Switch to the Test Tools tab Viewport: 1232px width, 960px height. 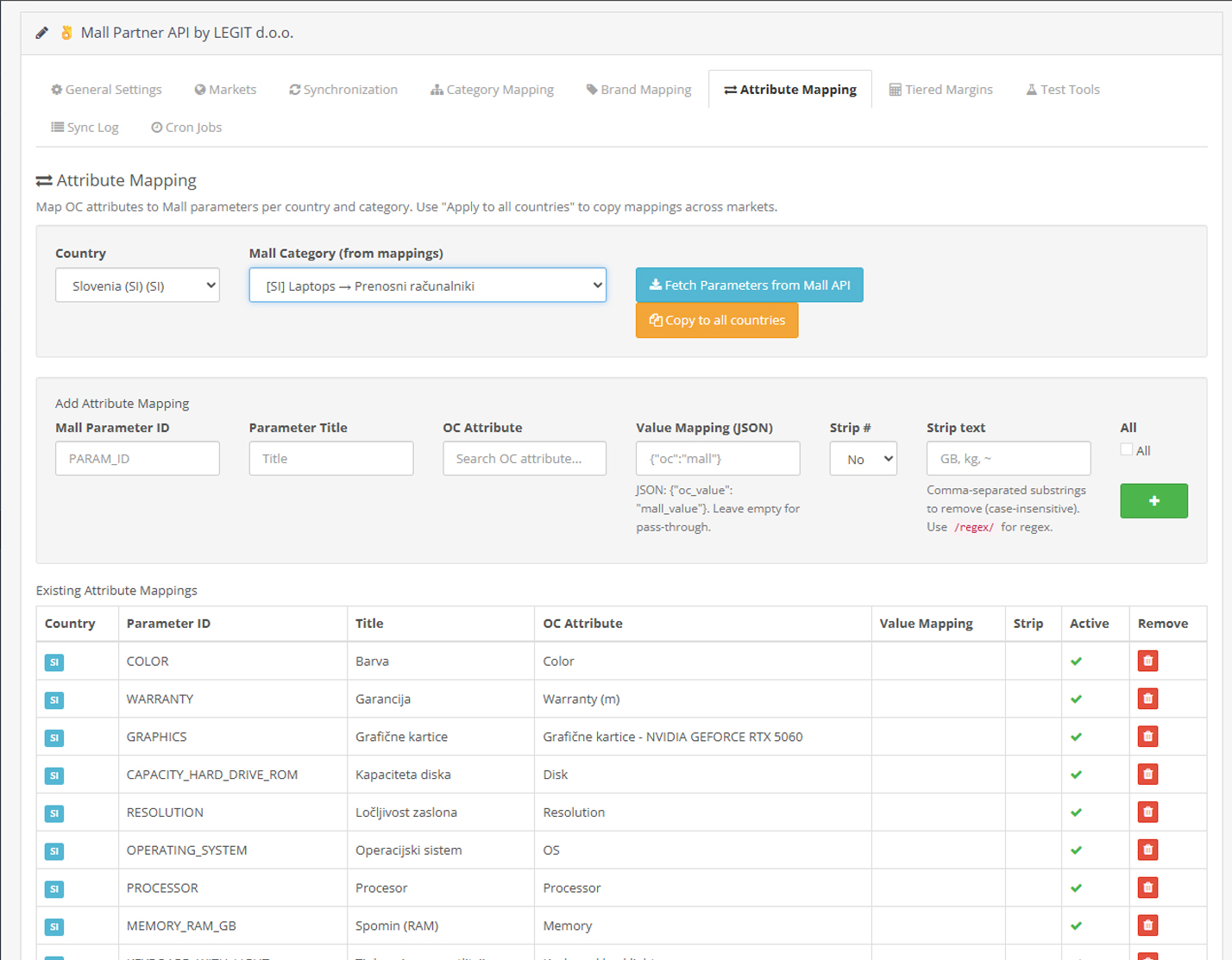[x=1062, y=90]
